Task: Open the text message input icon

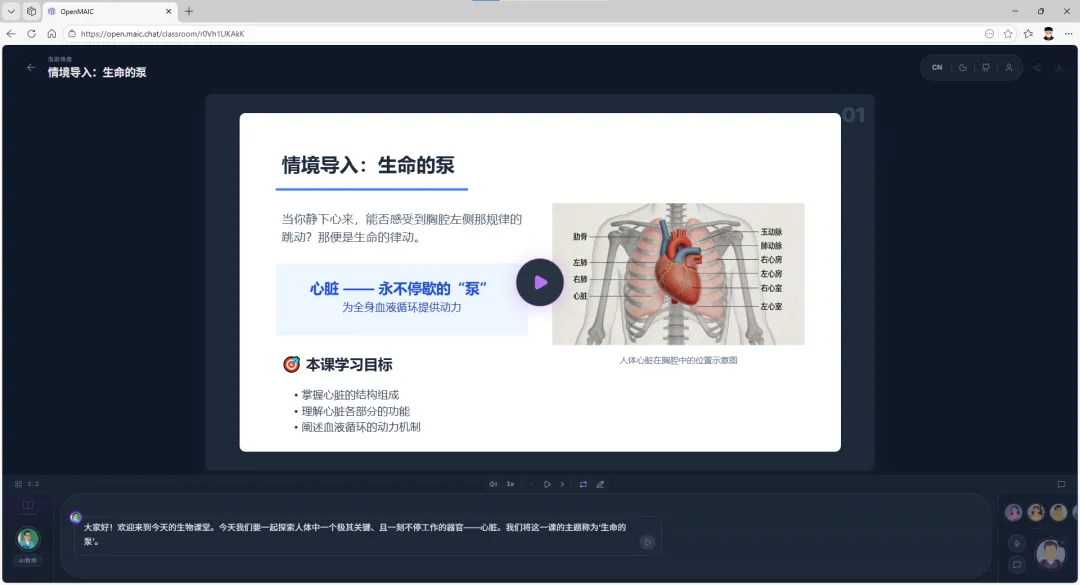Action: pyautogui.click(x=1017, y=565)
